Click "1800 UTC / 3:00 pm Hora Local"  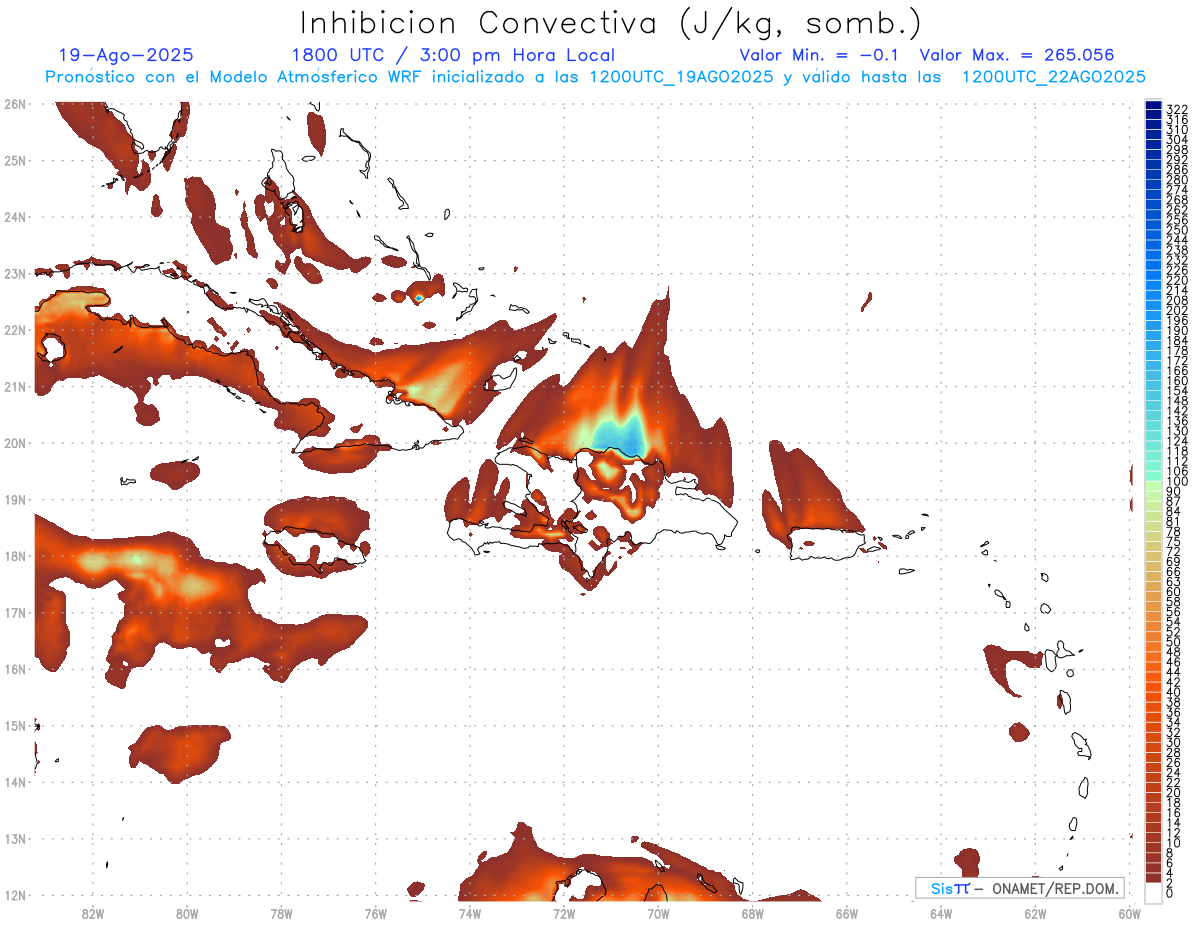pos(453,55)
